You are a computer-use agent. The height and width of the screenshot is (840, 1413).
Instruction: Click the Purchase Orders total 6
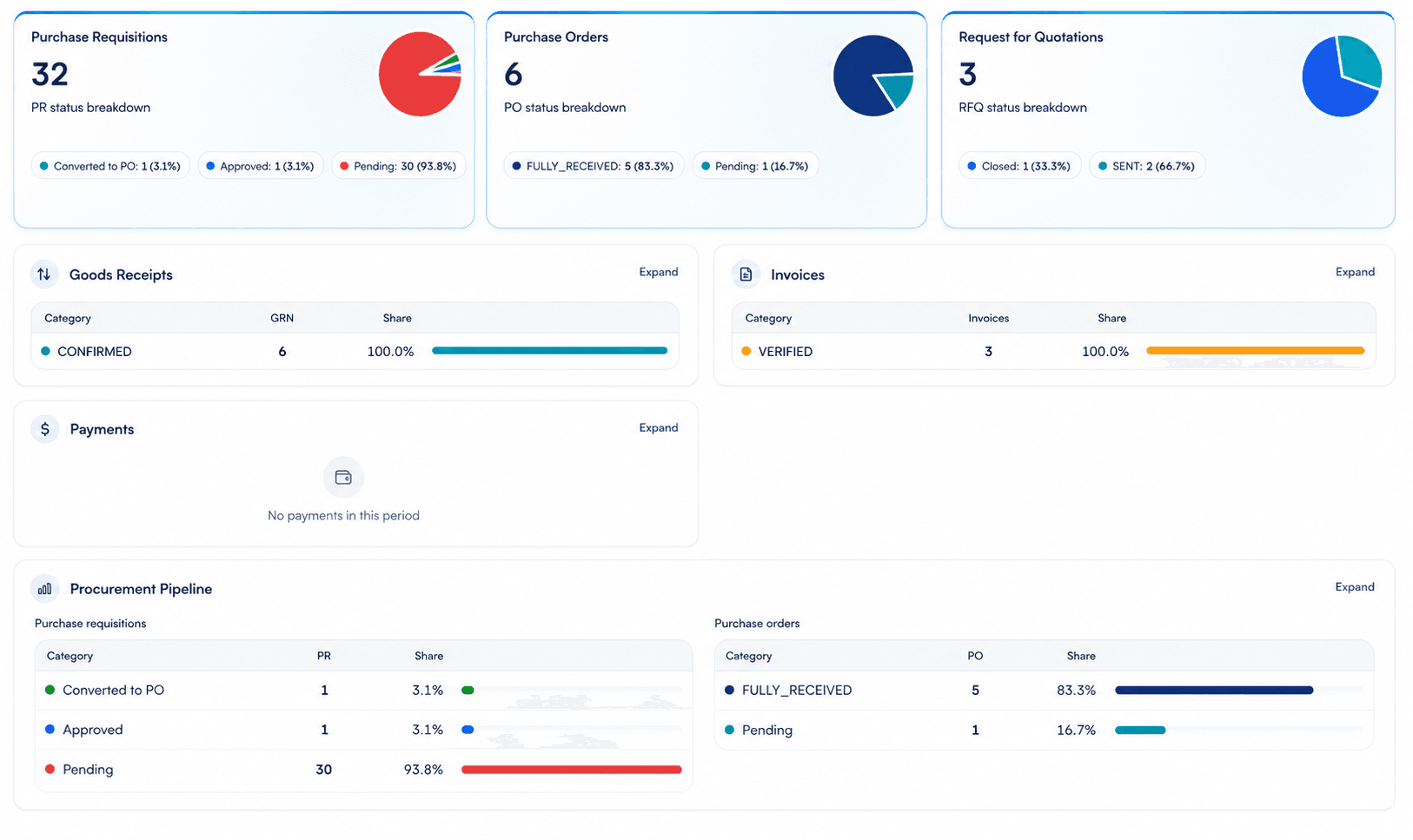coord(514,75)
